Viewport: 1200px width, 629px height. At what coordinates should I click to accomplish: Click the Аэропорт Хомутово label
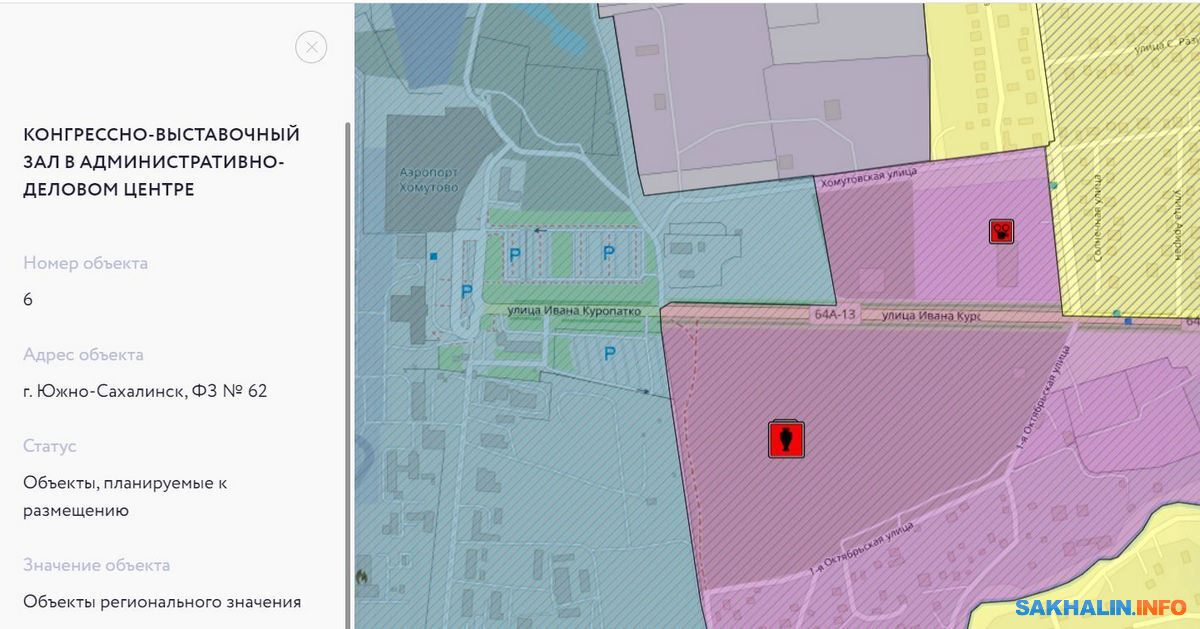[427, 180]
